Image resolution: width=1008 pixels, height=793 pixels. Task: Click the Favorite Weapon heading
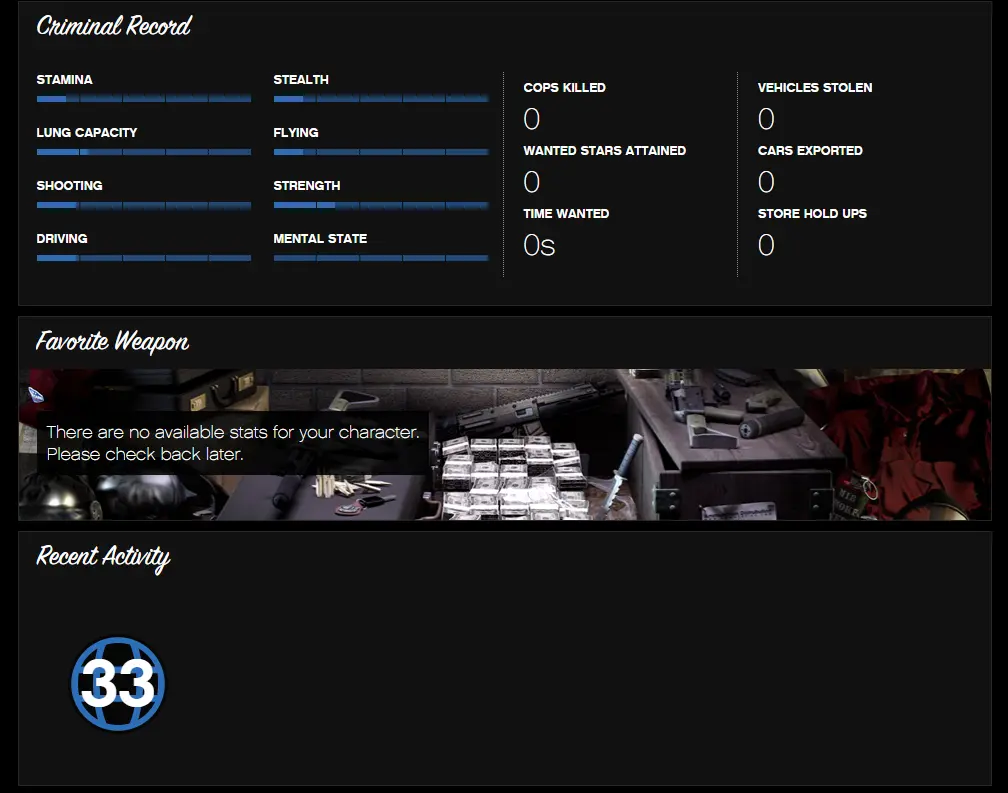(x=112, y=342)
